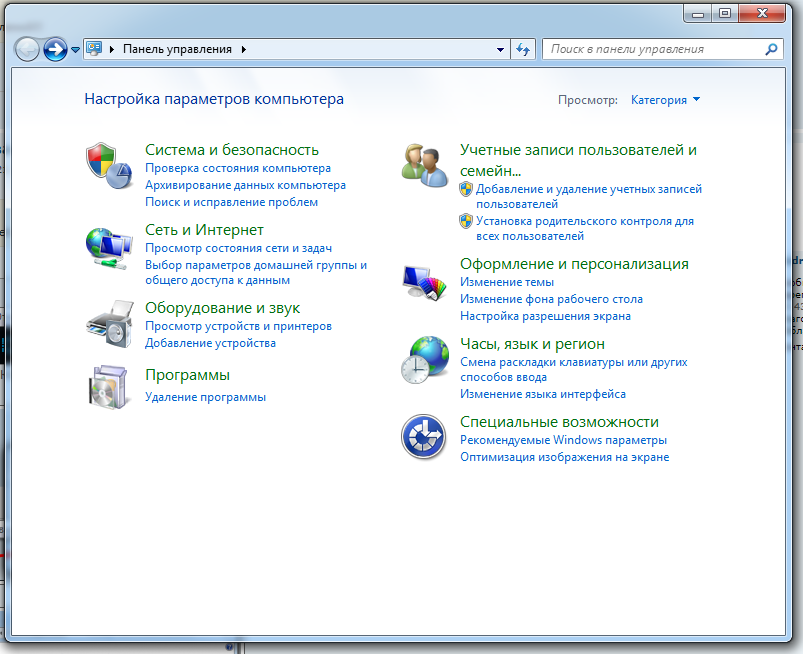Click the Forward navigation arrow button
Viewport: 803px width, 654px height.
55,50
